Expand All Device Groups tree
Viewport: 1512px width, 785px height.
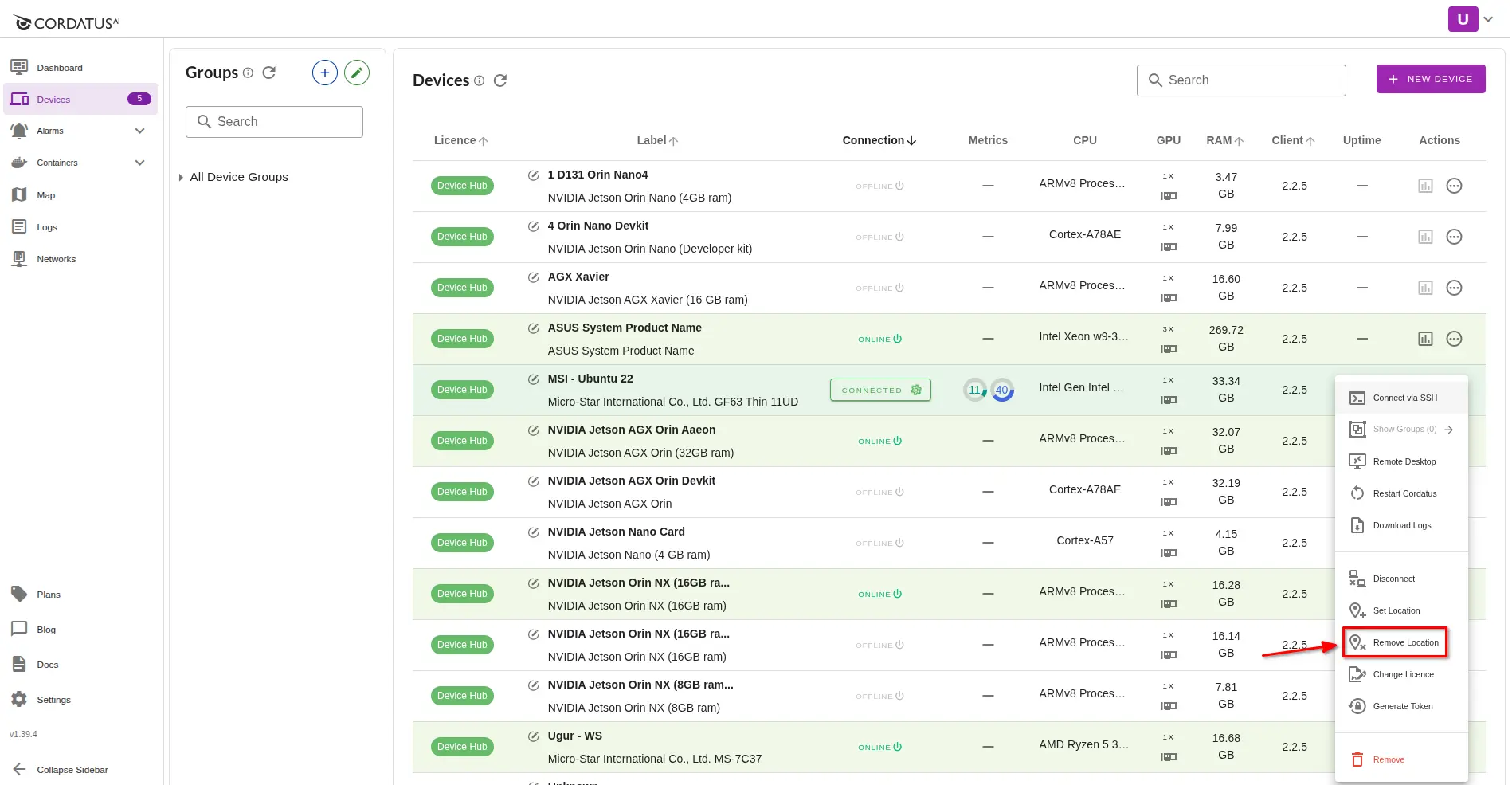click(181, 178)
